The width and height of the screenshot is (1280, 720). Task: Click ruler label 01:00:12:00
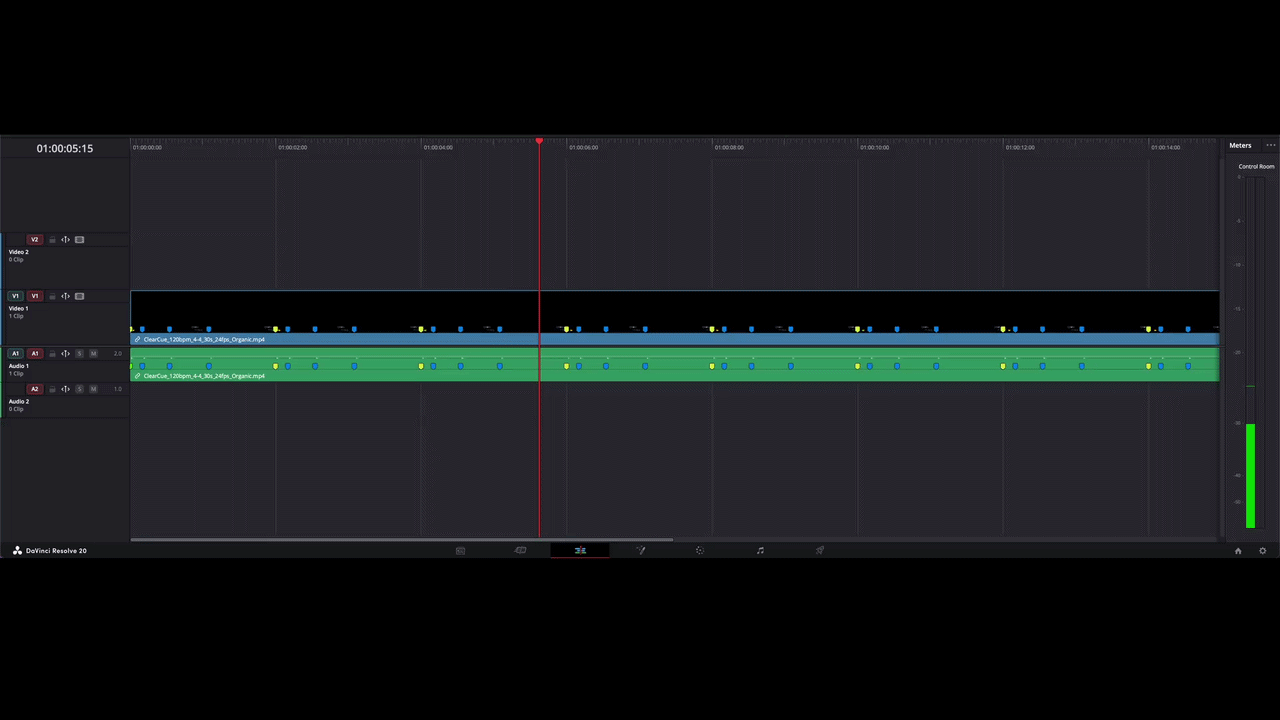pyautogui.click(x=1020, y=147)
